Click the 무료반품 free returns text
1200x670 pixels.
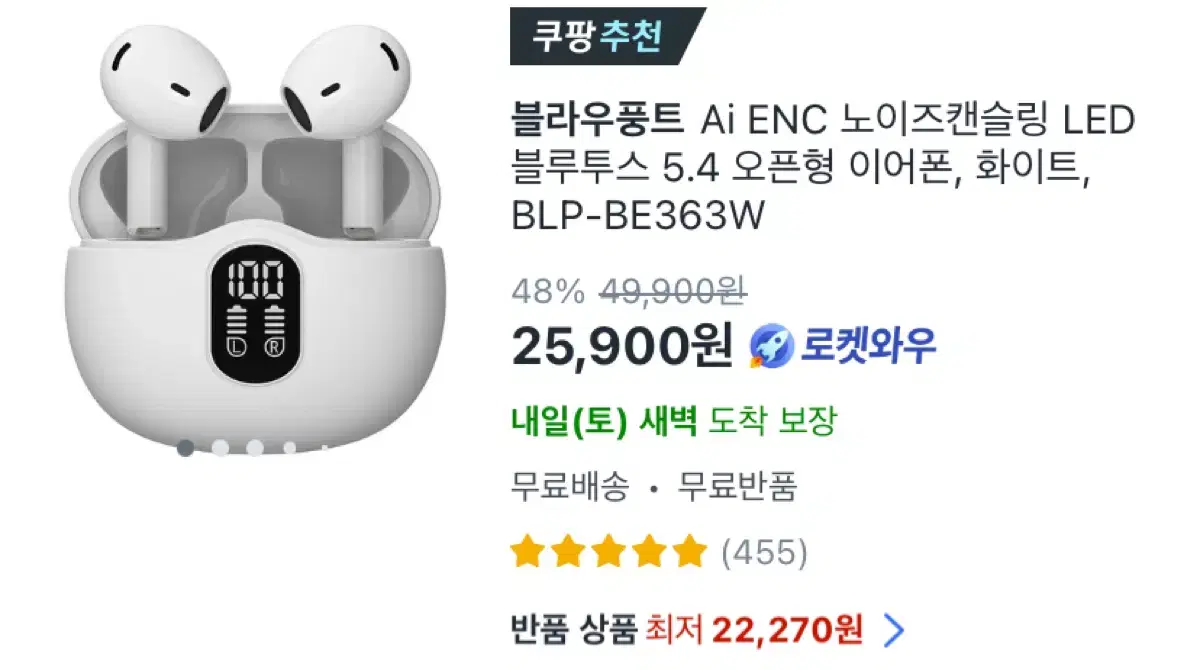coord(738,487)
